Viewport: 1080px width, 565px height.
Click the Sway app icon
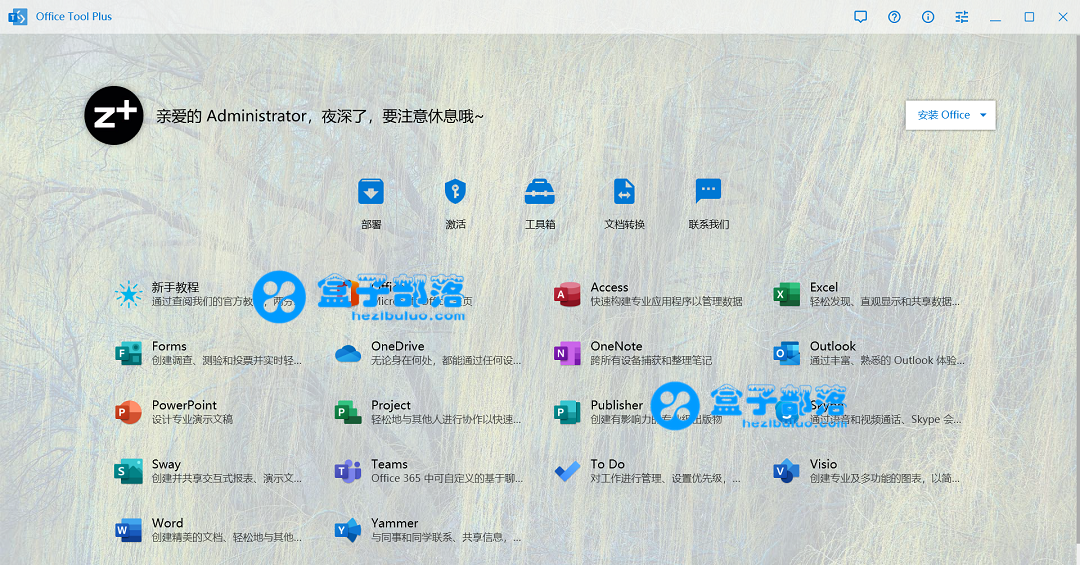pyautogui.click(x=128, y=471)
